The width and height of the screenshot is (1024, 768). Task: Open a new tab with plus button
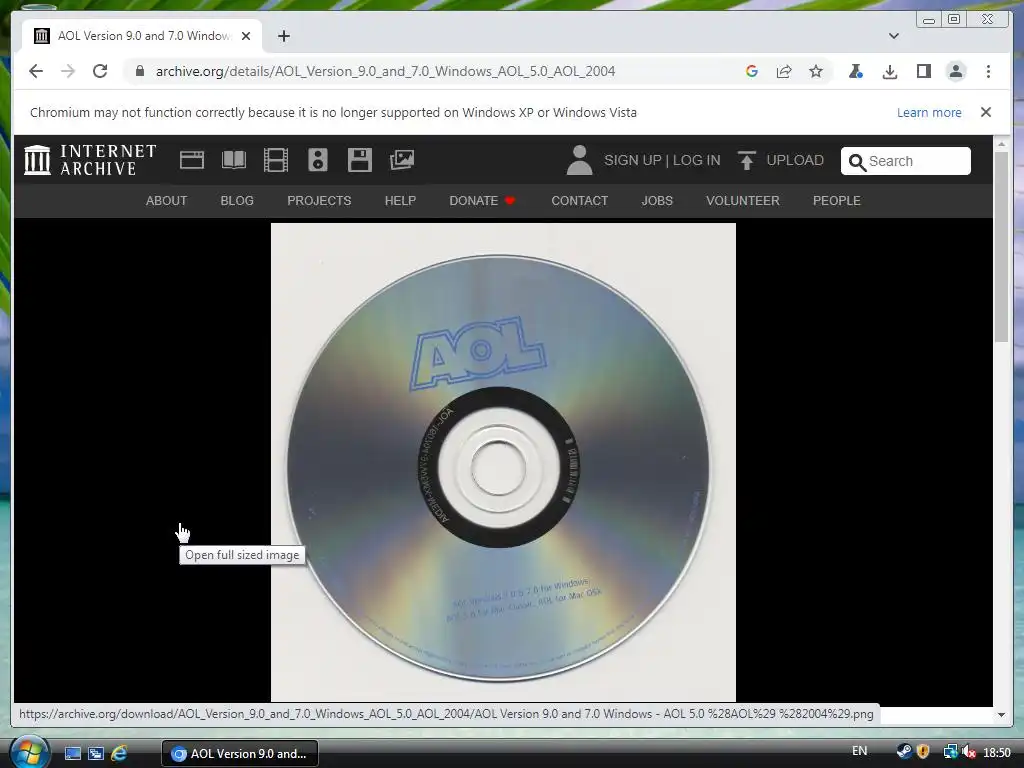click(x=283, y=36)
